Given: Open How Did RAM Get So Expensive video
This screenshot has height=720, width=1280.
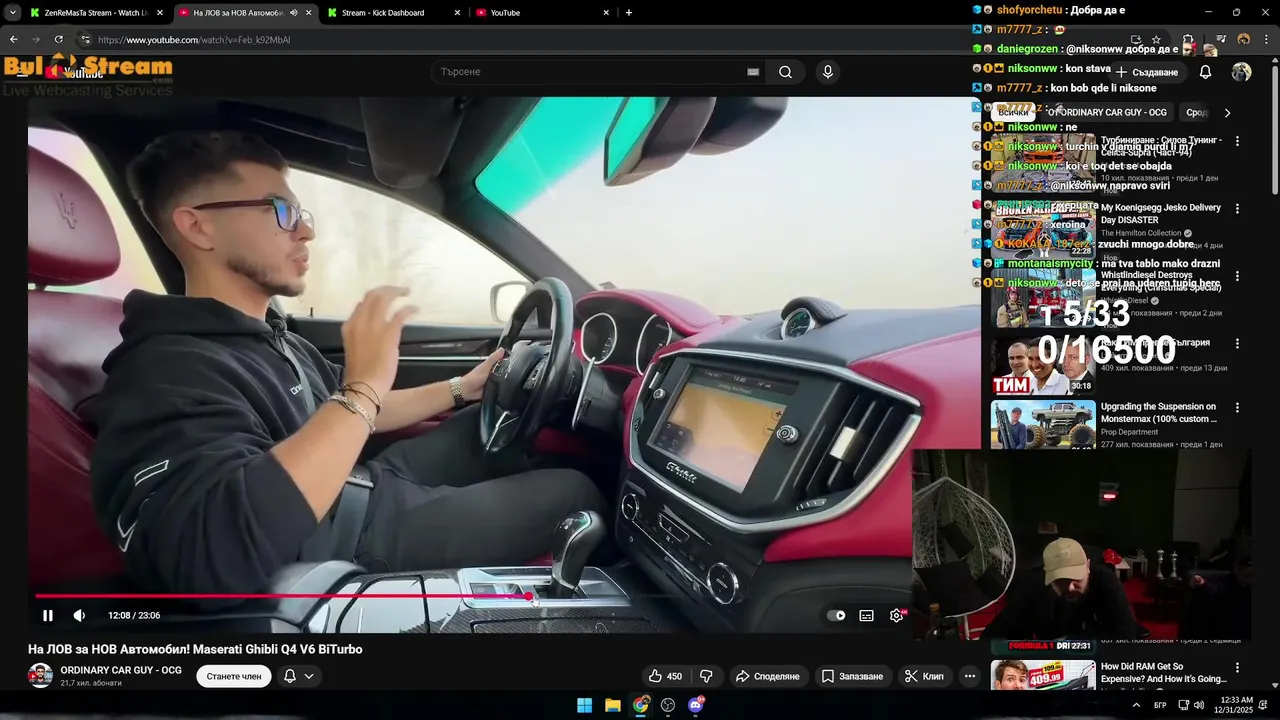Looking at the screenshot, I should pyautogui.click(x=1043, y=675).
